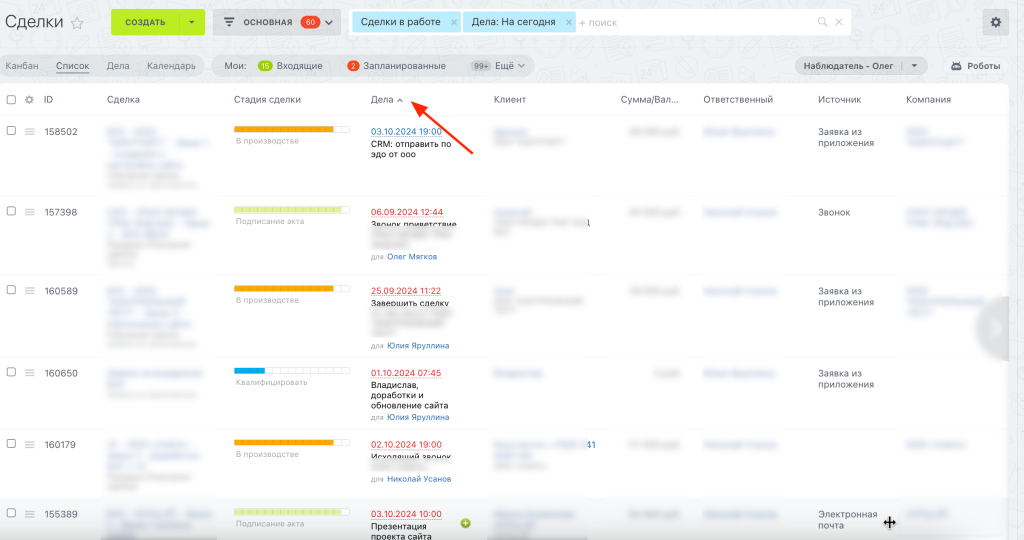Expand the Создать button dropdown arrow
This screenshot has height=540, width=1024.
190,22
